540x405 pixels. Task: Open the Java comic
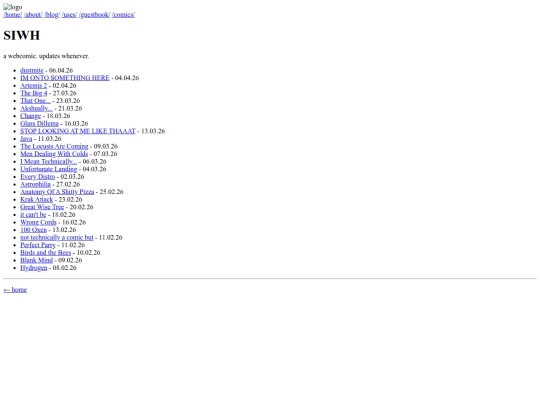(x=26, y=138)
